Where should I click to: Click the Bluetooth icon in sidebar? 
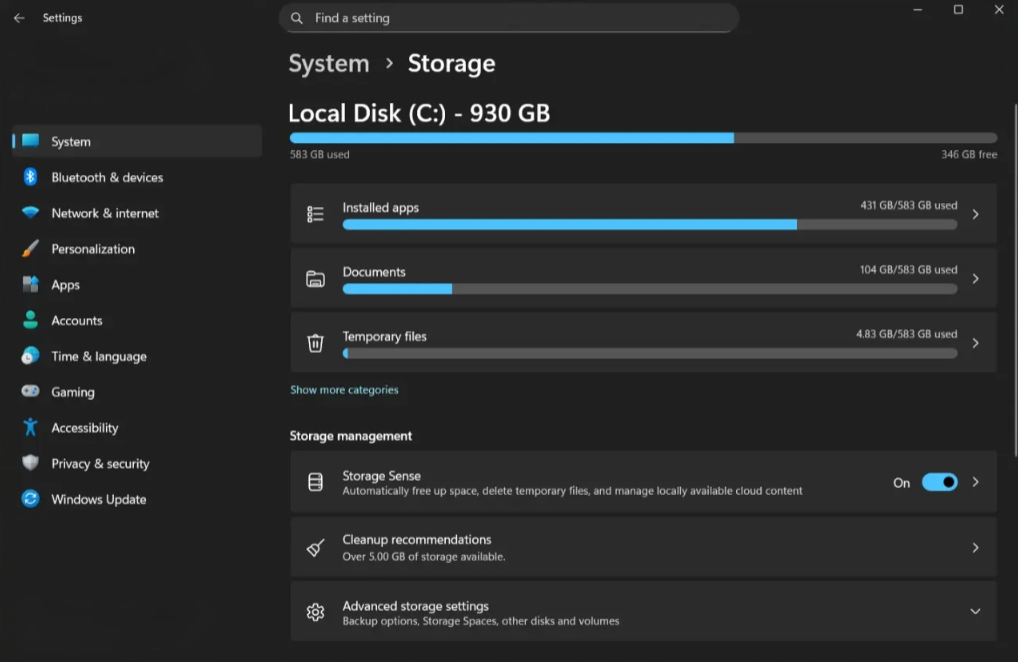(x=31, y=177)
